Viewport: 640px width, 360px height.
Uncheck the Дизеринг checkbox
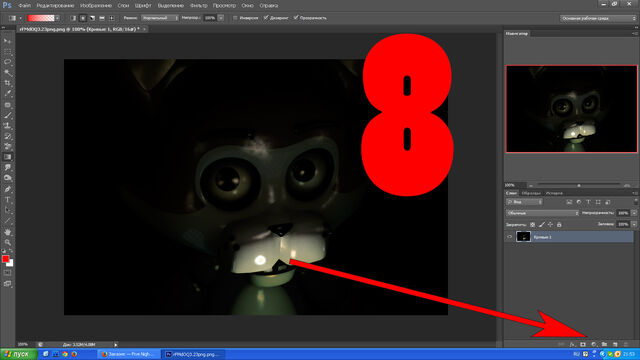266,18
